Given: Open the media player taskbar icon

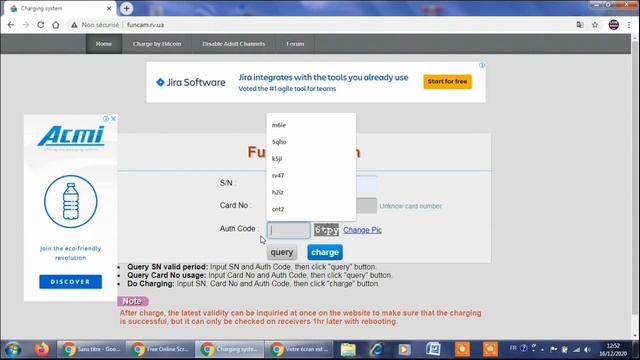Looking at the screenshot, I should 404,349.
